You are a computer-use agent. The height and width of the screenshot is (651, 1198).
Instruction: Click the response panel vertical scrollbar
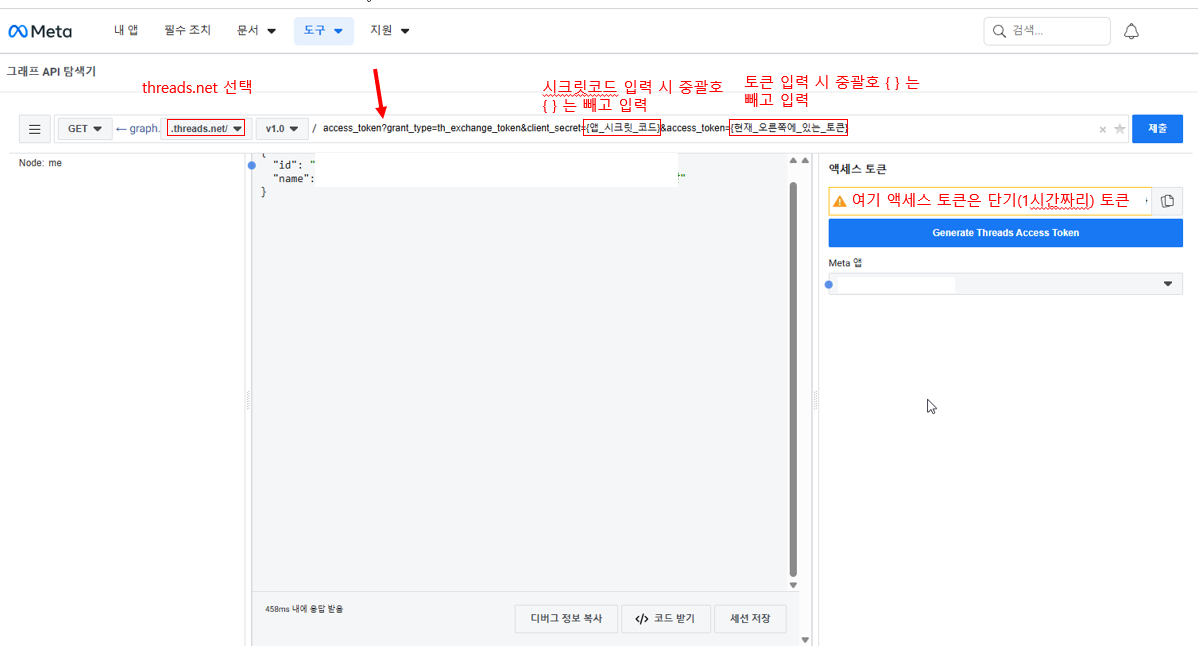pyautogui.click(x=793, y=380)
